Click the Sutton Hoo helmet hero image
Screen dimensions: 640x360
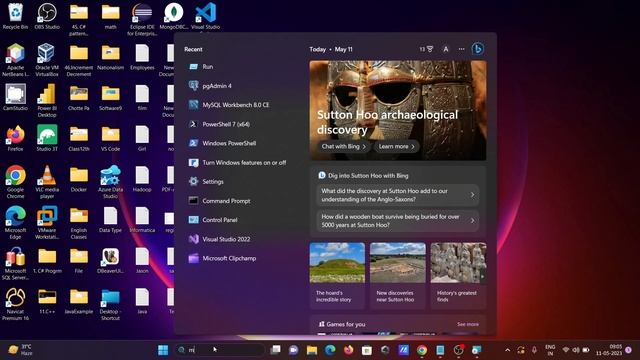[x=398, y=110]
